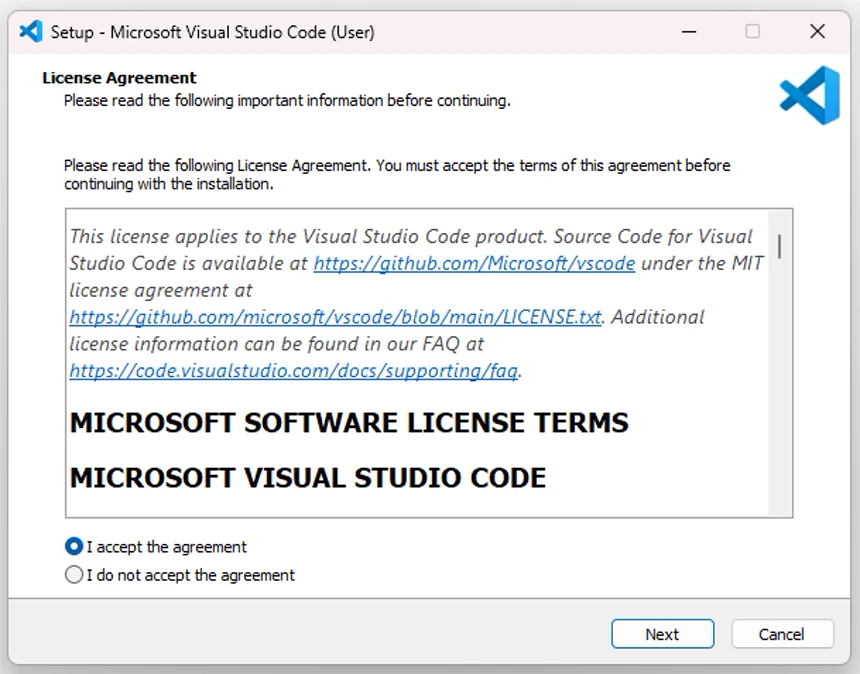Viewport: 860px width, 674px height.
Task: Open the github.com/Microsoft/vscode link
Action: (474, 263)
